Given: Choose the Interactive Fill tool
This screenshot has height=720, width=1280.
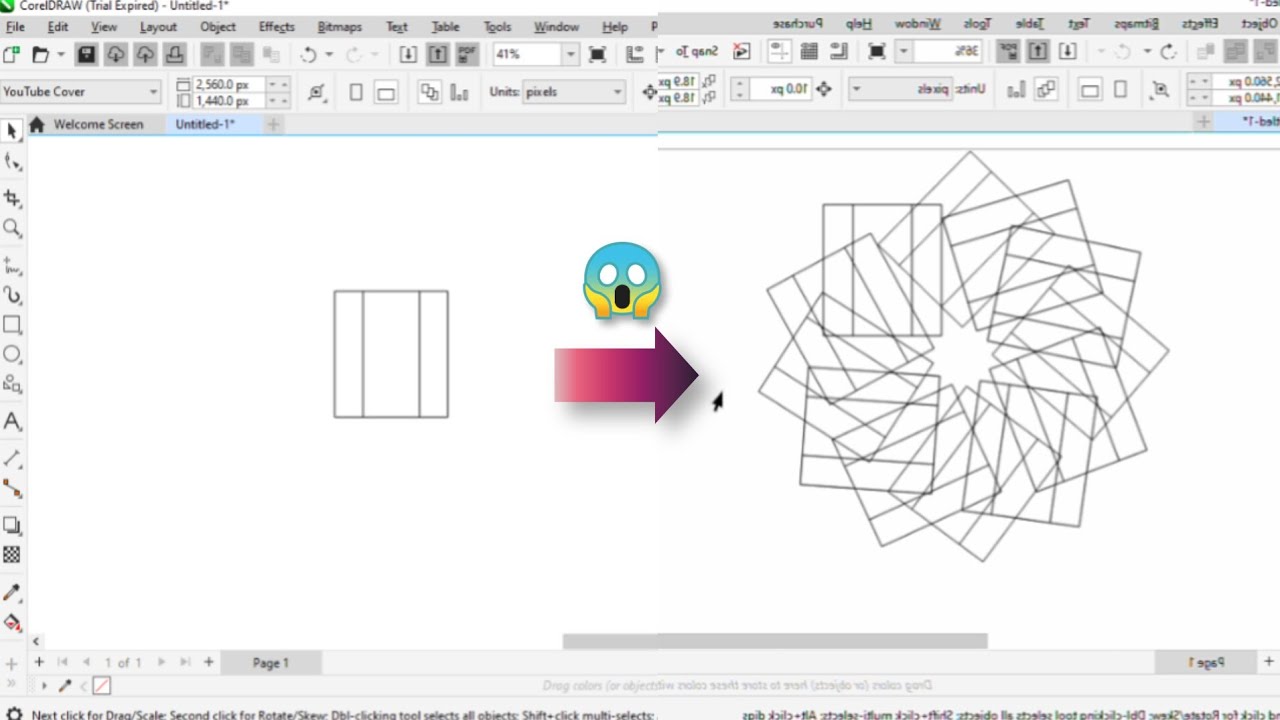Looking at the screenshot, I should coord(12,622).
